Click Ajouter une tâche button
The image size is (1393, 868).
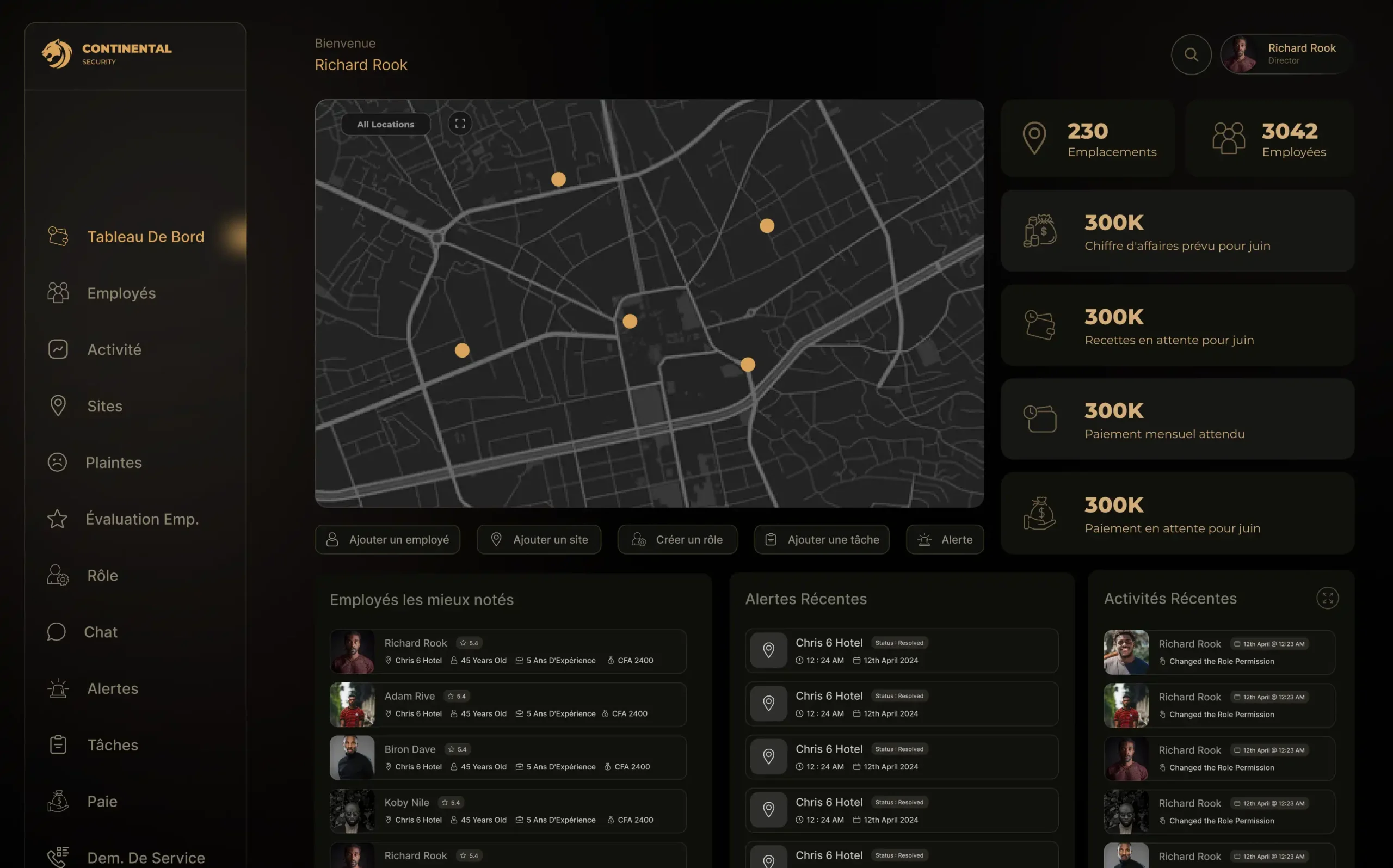pyautogui.click(x=821, y=540)
